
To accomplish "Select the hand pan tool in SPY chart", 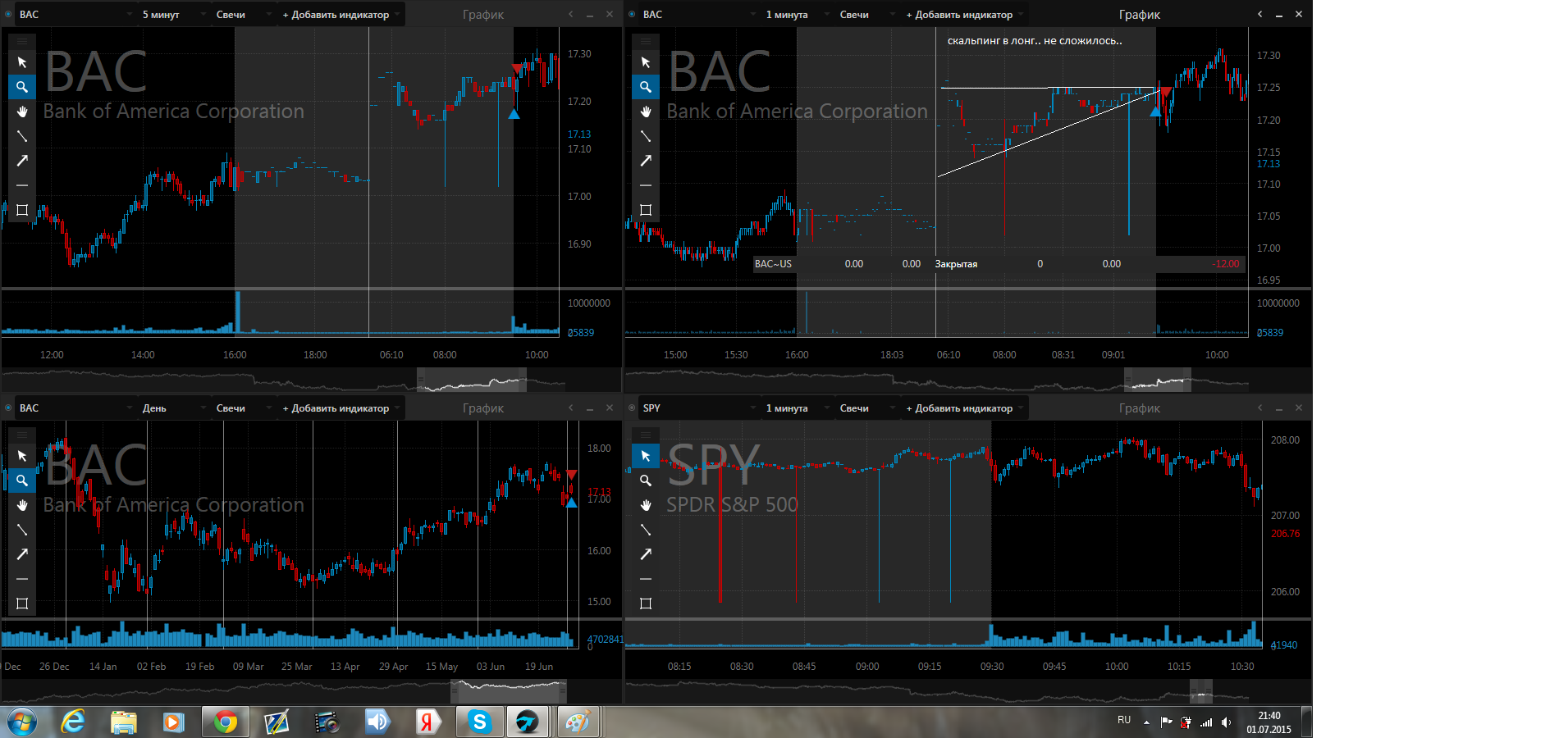I will (x=646, y=505).
